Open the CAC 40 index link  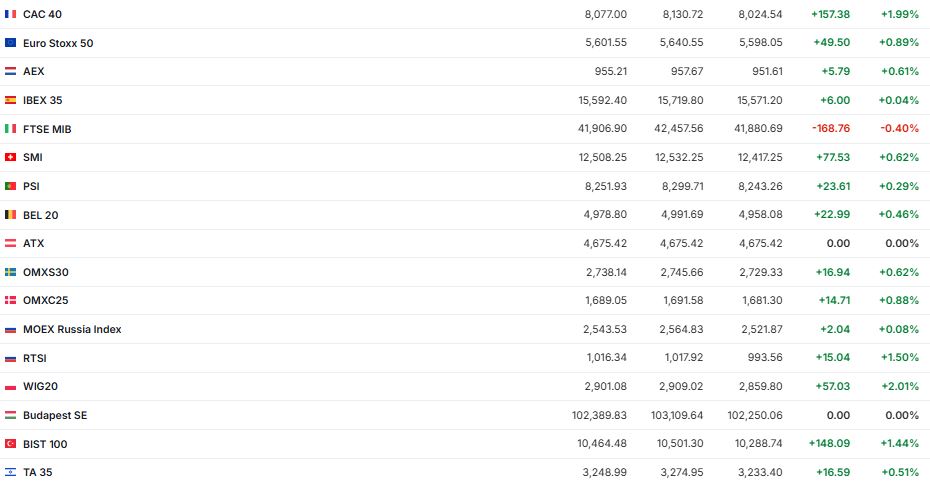(42, 15)
